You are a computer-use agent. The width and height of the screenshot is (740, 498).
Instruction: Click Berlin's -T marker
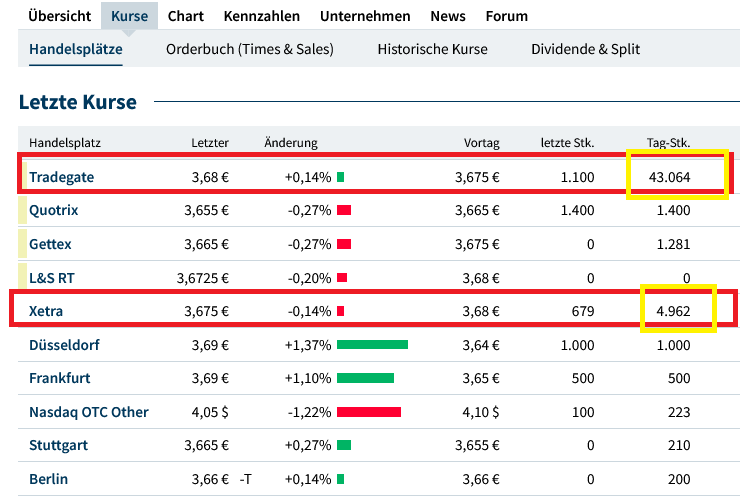[245, 479]
